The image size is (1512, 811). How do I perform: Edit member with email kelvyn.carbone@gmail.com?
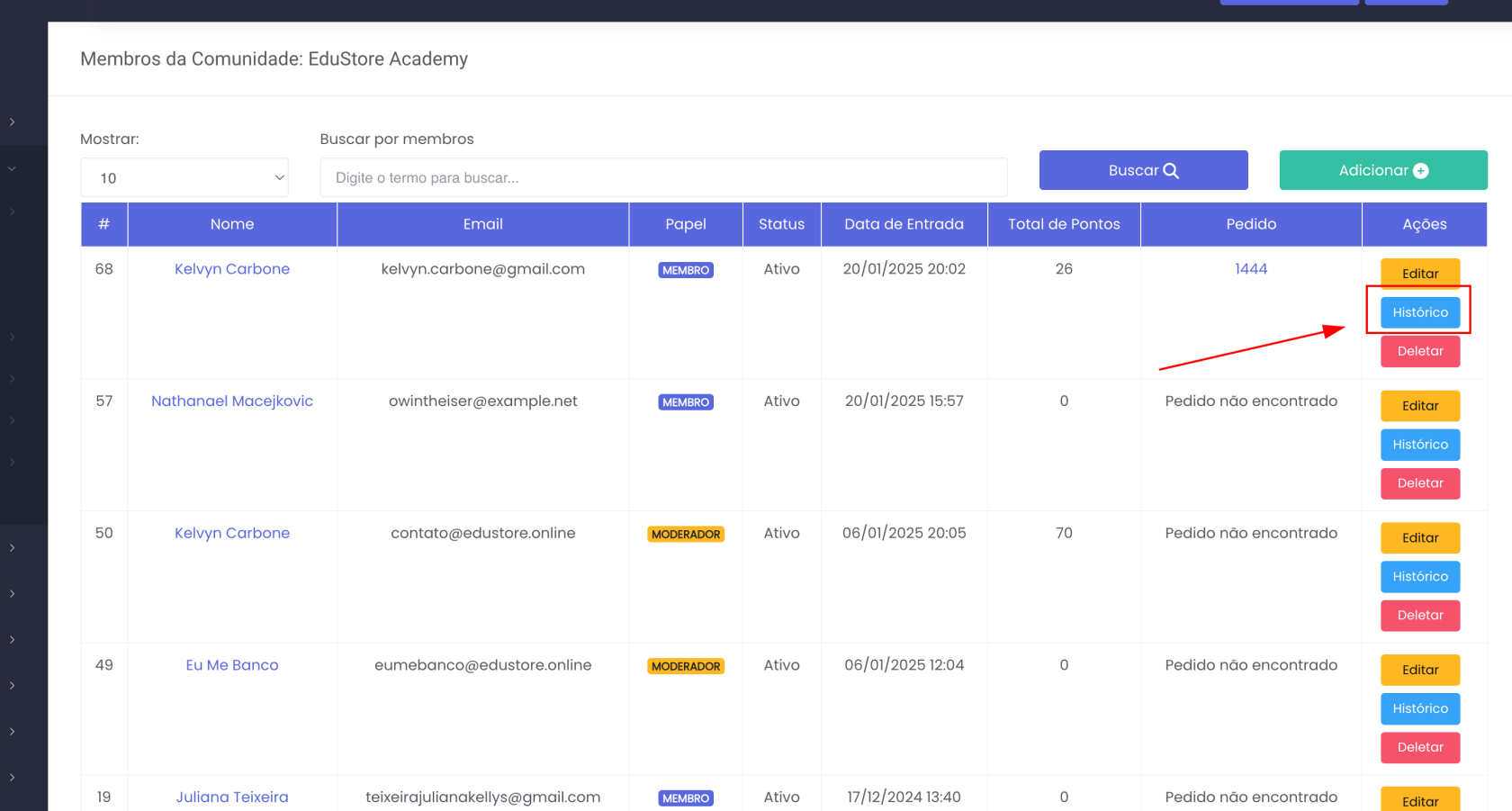pyautogui.click(x=1420, y=274)
